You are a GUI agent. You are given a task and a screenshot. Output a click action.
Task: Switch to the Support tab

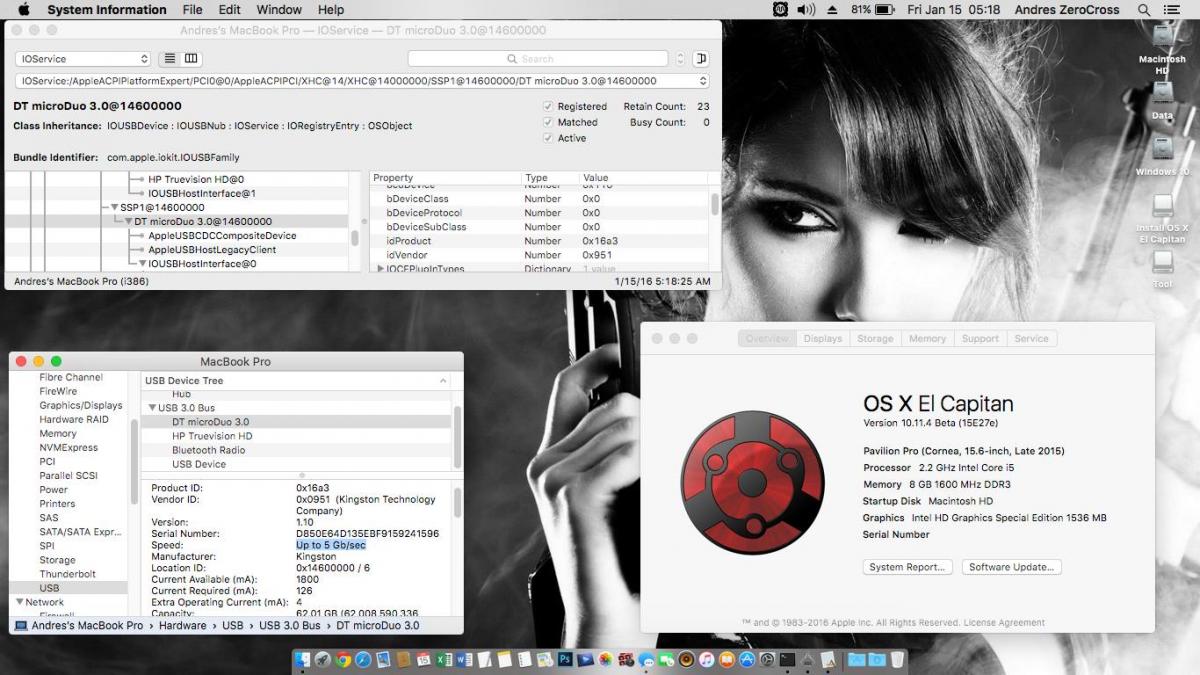click(x=980, y=339)
